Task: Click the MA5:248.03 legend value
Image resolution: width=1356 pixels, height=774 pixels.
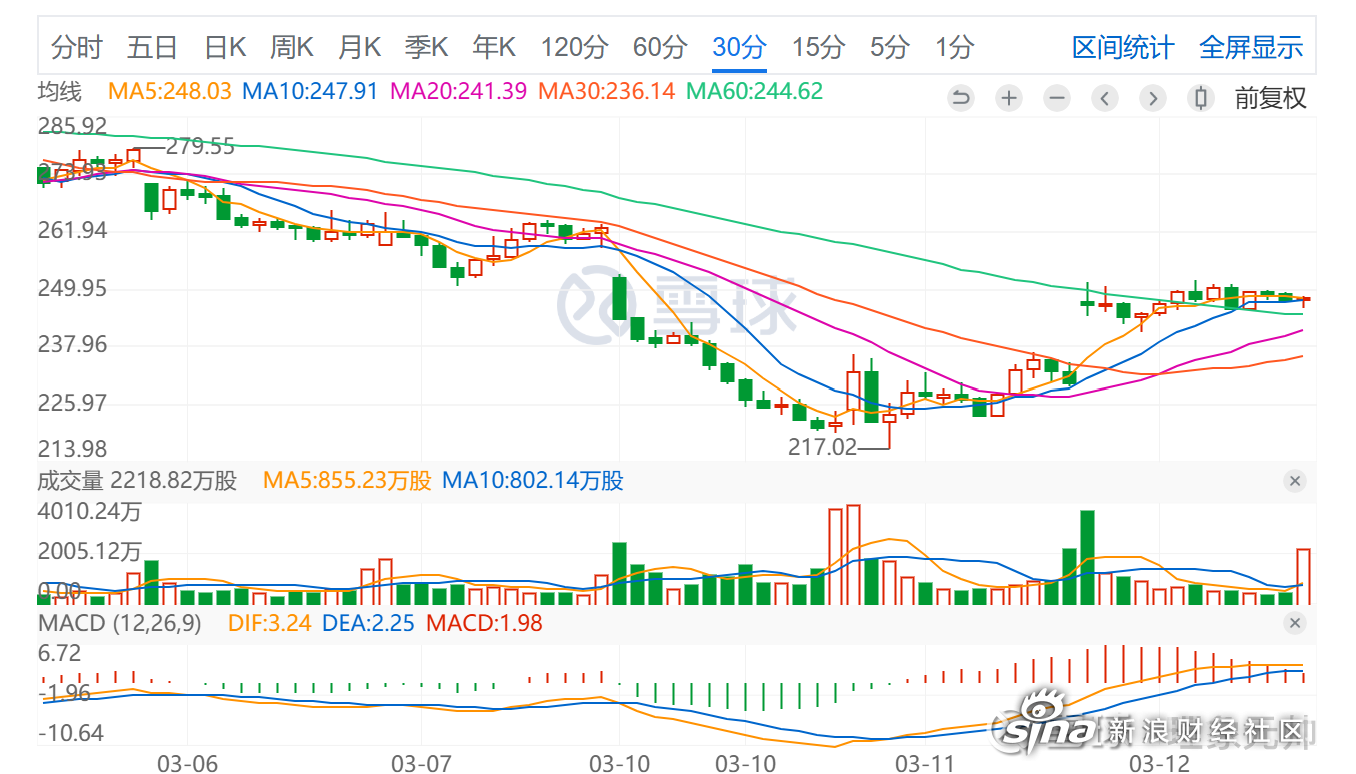Action: point(170,91)
